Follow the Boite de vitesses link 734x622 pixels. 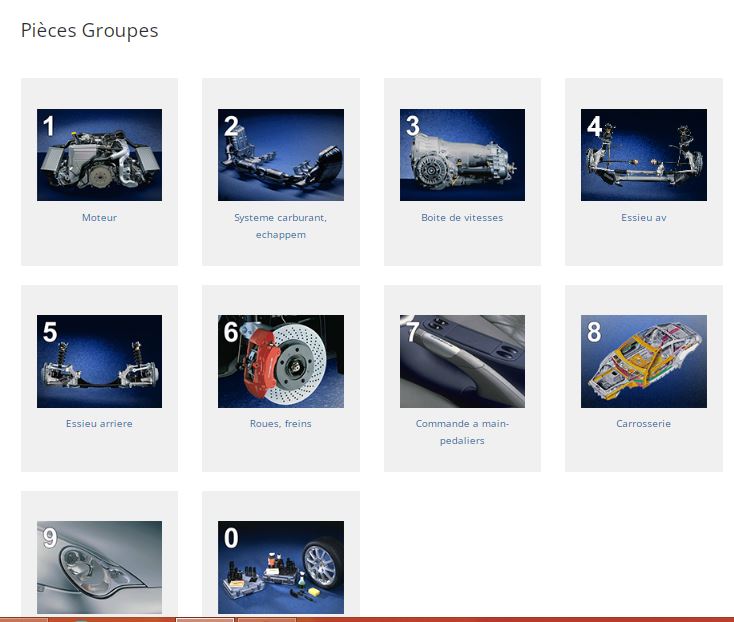(x=462, y=217)
